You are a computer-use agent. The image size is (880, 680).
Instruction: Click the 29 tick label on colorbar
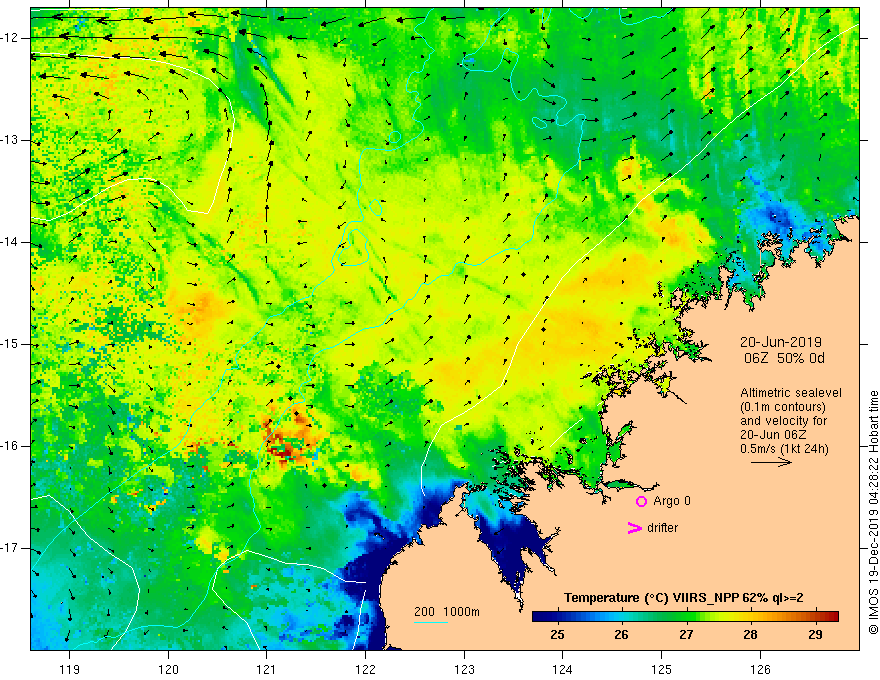click(815, 635)
